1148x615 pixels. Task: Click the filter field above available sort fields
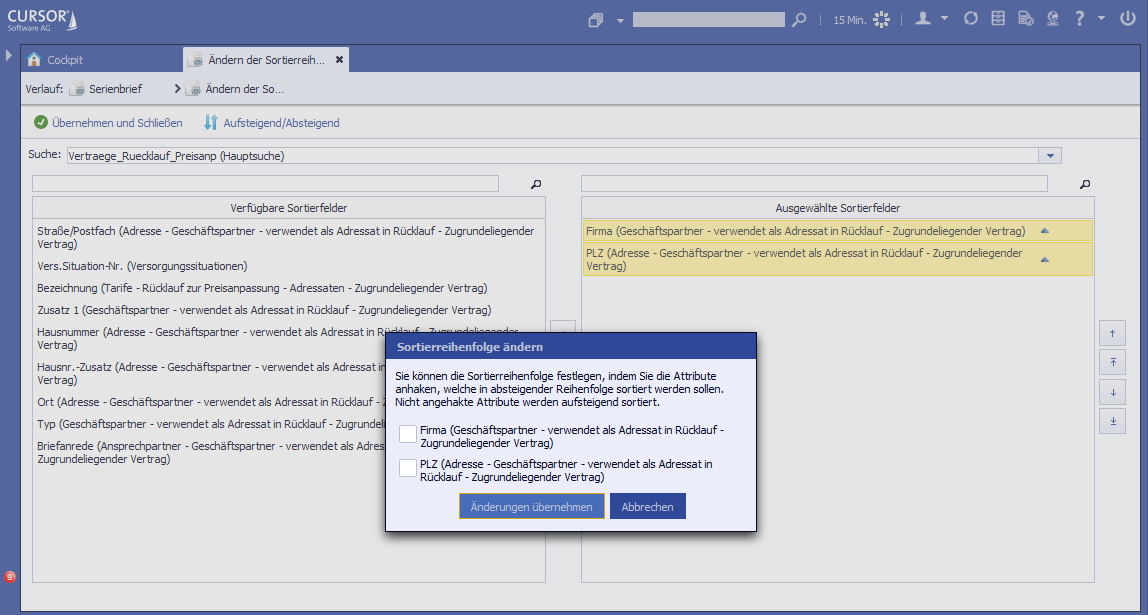[x=265, y=183]
